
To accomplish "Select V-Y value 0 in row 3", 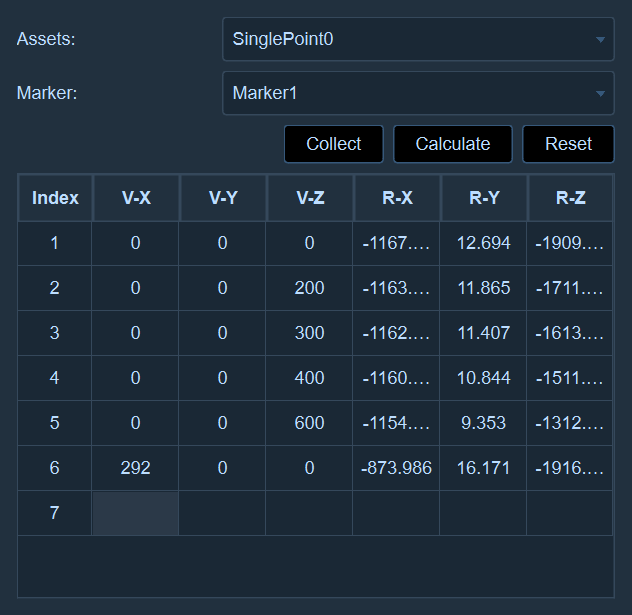I will coord(222,333).
